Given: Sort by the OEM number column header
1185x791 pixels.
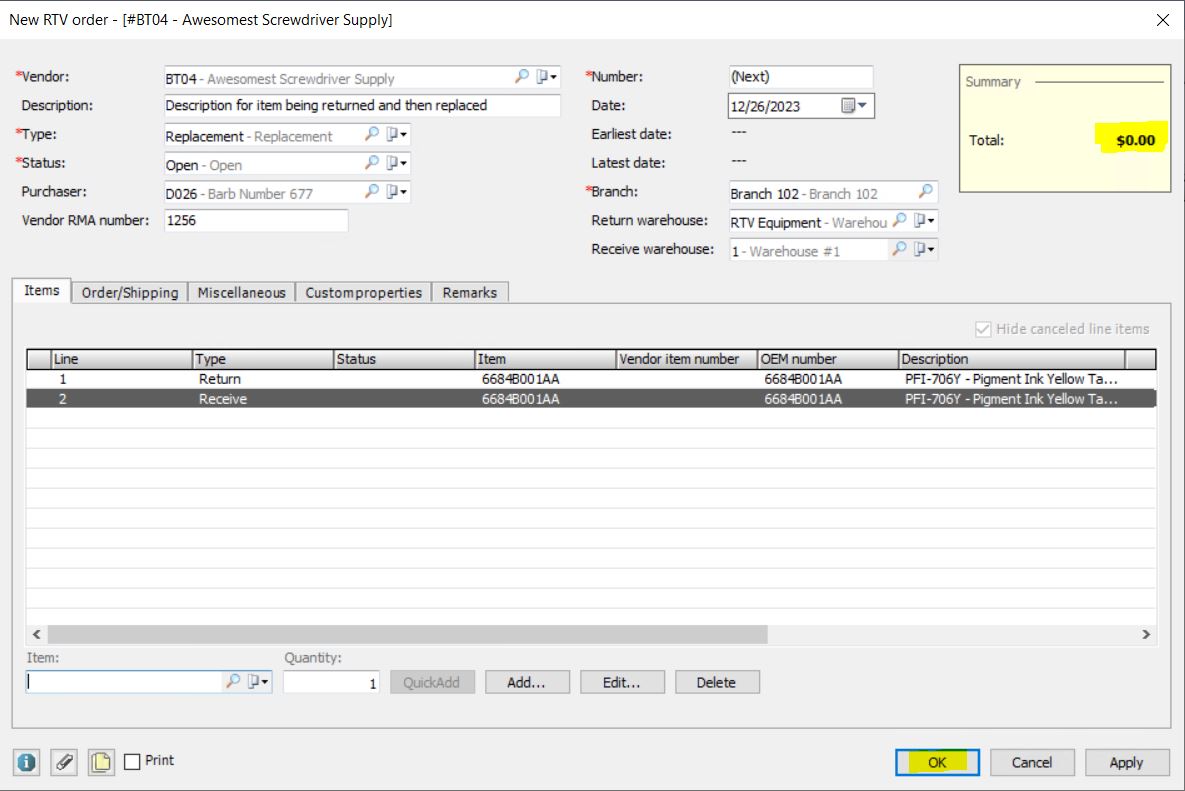Looking at the screenshot, I should coord(828,359).
